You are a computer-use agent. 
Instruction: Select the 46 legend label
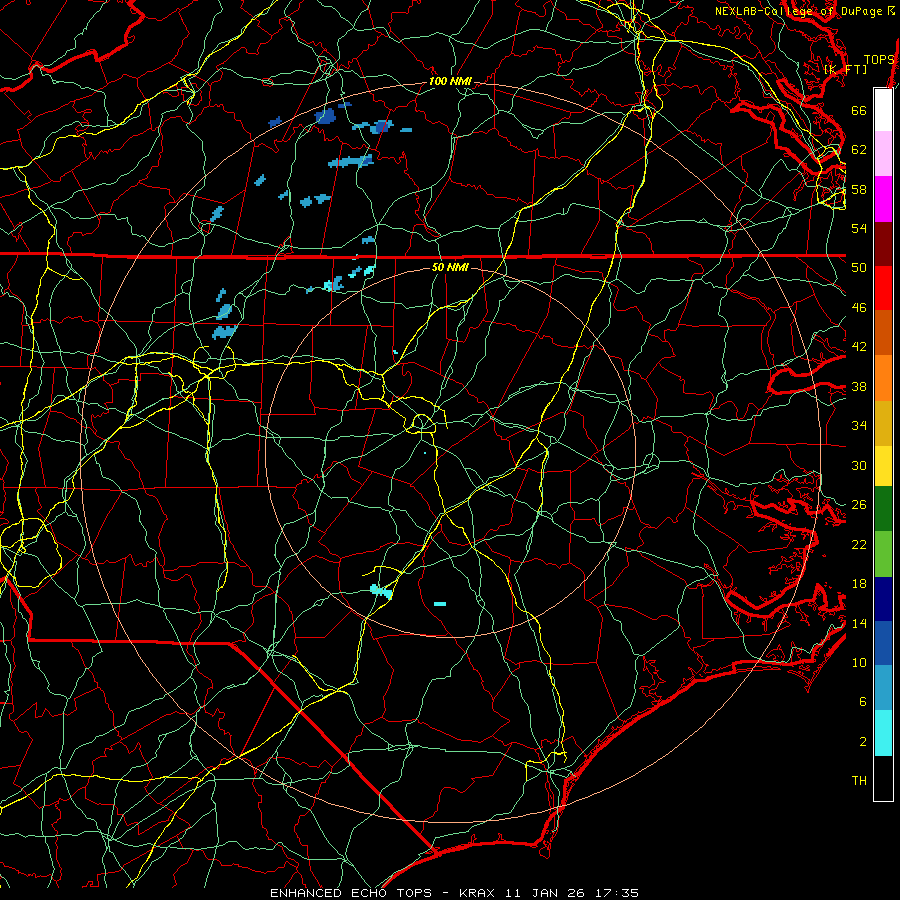coord(859,308)
